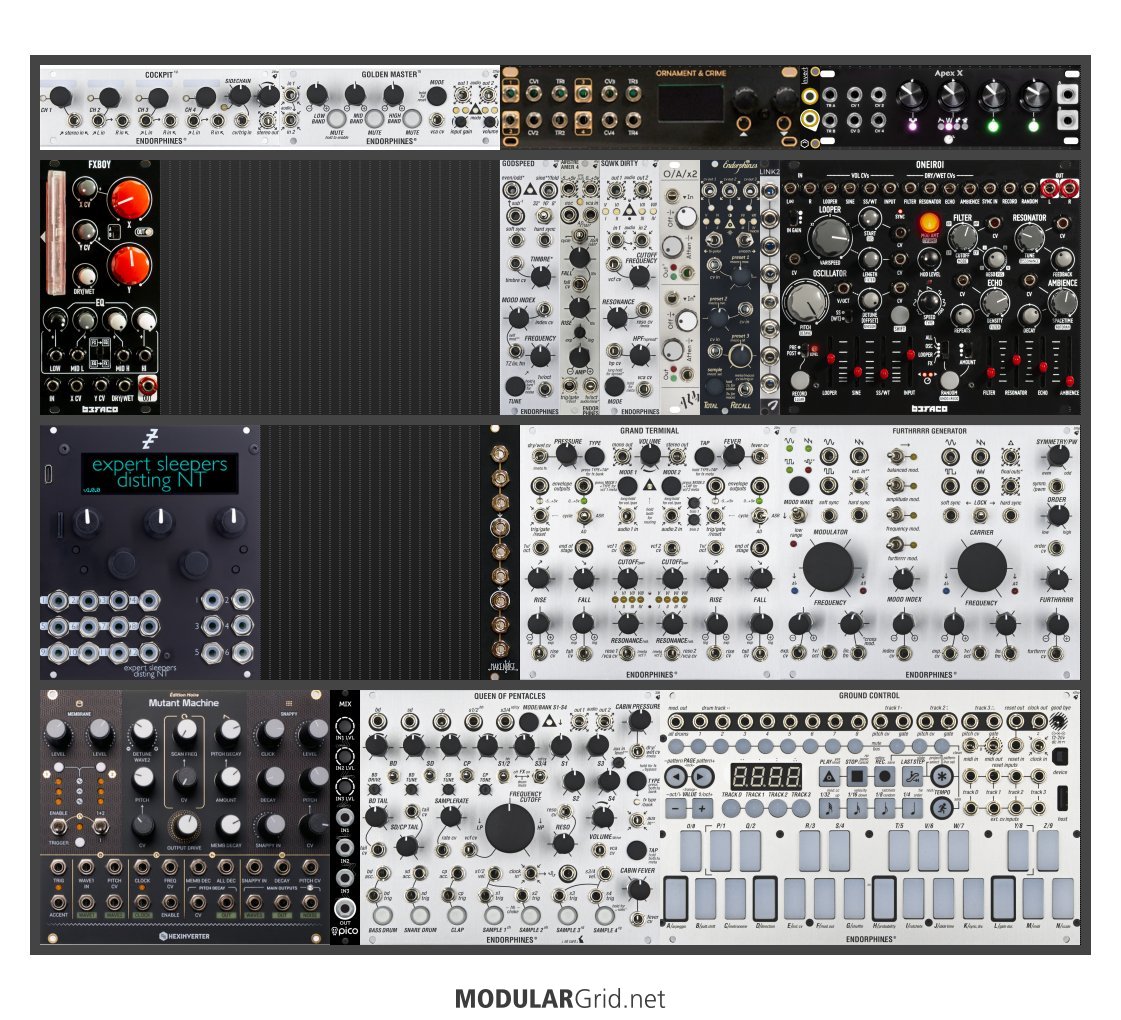This screenshot has height=1020, width=1121.
Task: Hit the STOP button on Ground Control
Action: tap(856, 776)
